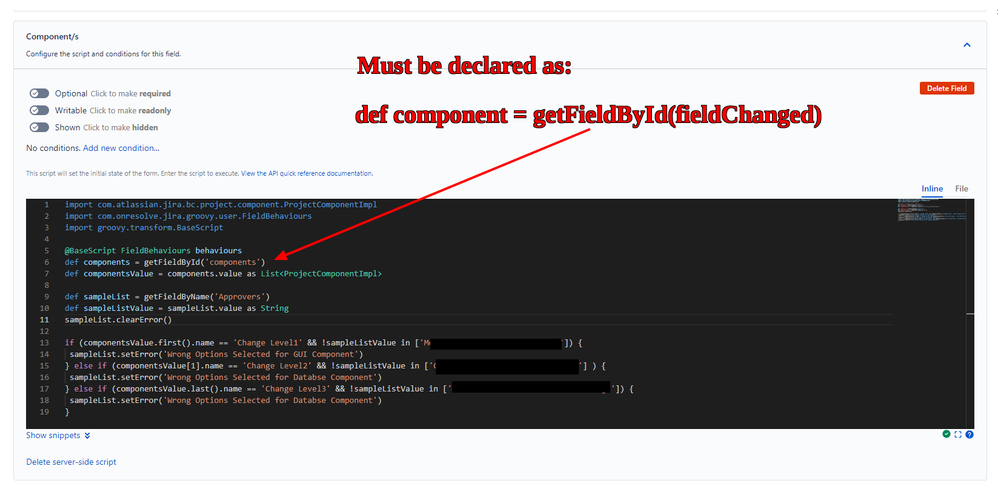Click line number 19 in the gutter
998x489 pixels.
(45, 412)
